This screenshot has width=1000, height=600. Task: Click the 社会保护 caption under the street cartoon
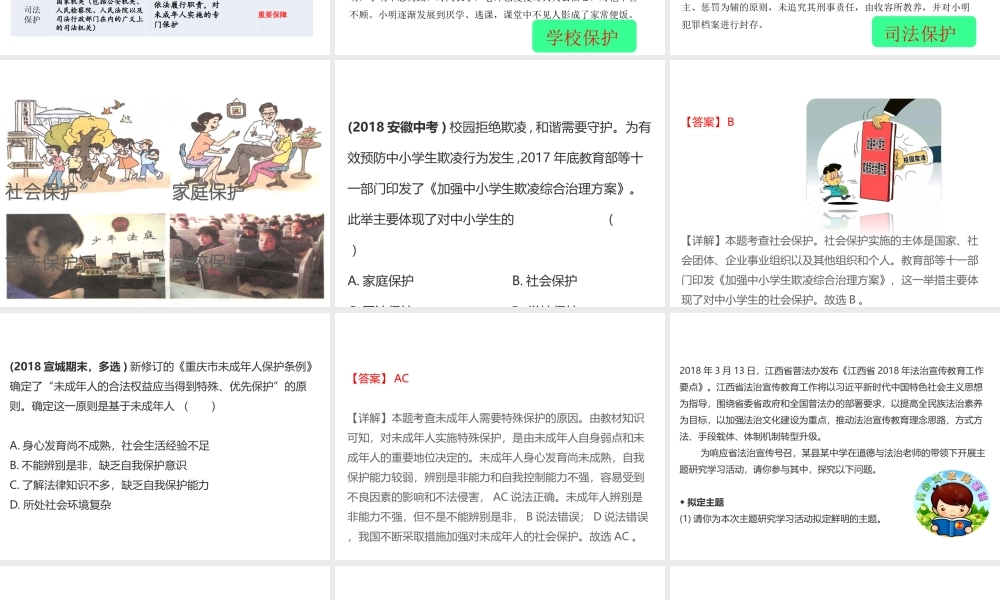41,191
